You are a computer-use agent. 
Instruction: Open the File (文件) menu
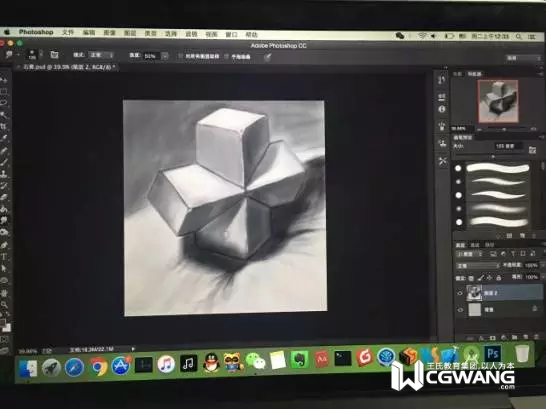[x=68, y=32]
